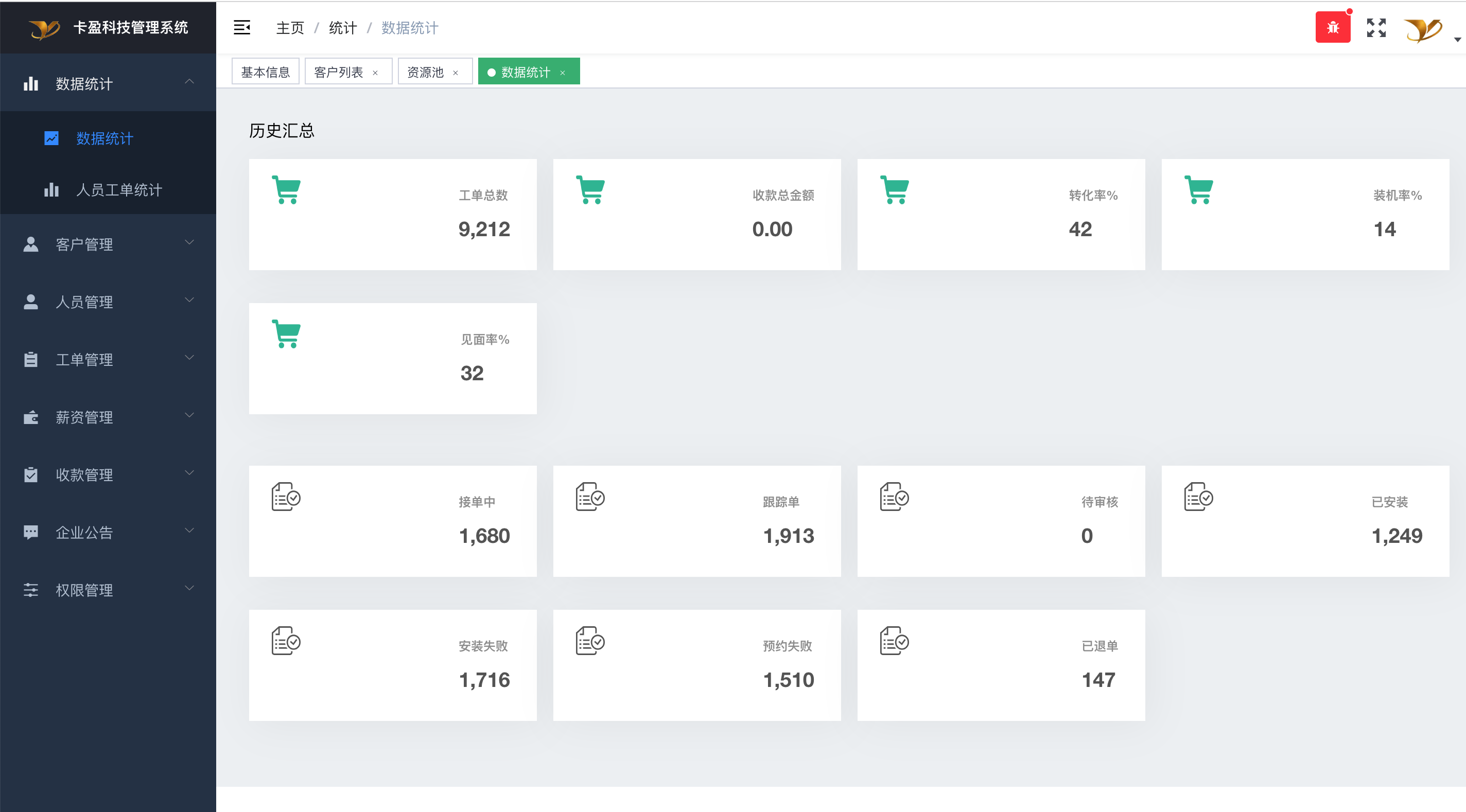Click the 42 value under 转化率%

click(1080, 229)
